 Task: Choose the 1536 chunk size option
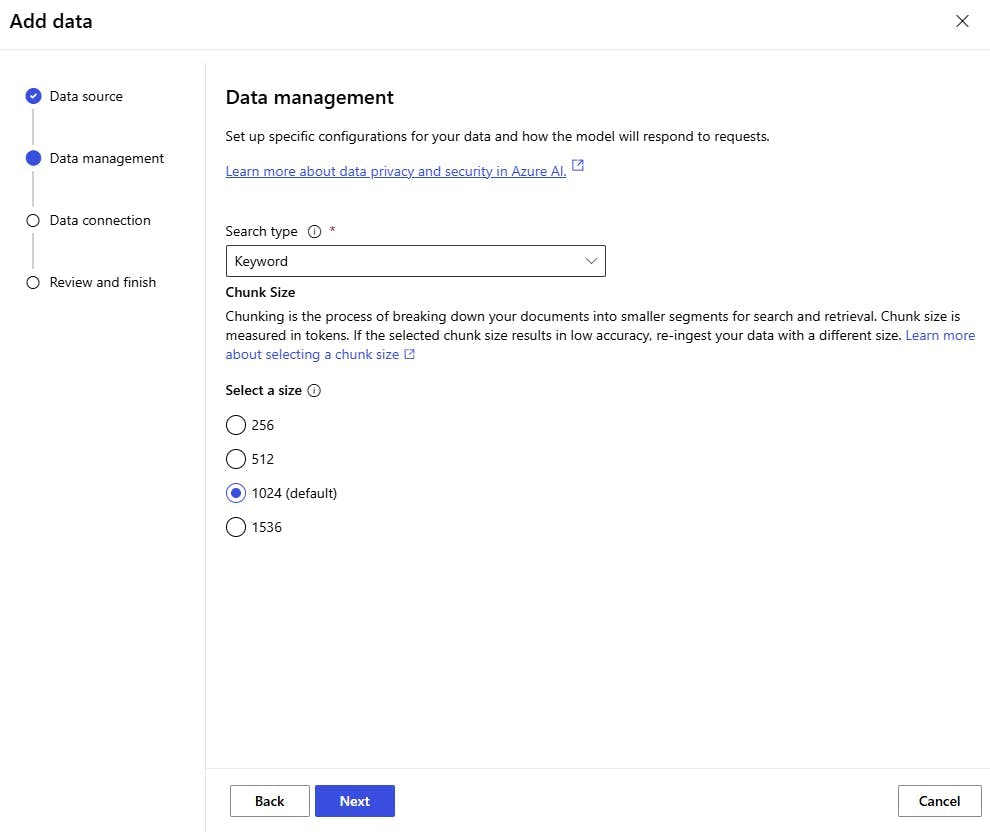(236, 527)
